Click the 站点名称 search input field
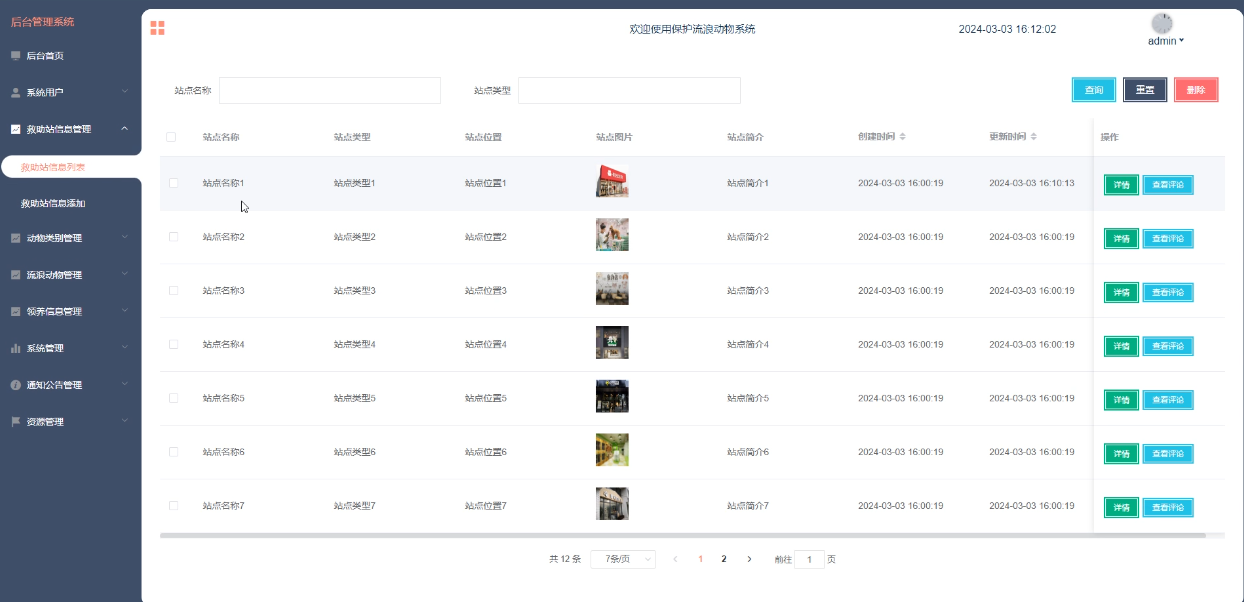1244x602 pixels. pyautogui.click(x=330, y=90)
